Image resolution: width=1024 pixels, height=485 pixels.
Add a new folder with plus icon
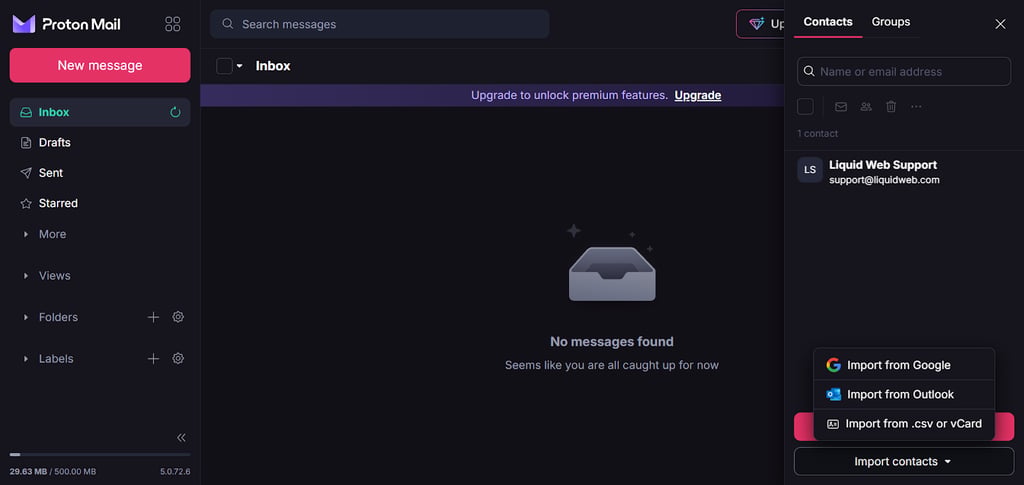click(153, 317)
